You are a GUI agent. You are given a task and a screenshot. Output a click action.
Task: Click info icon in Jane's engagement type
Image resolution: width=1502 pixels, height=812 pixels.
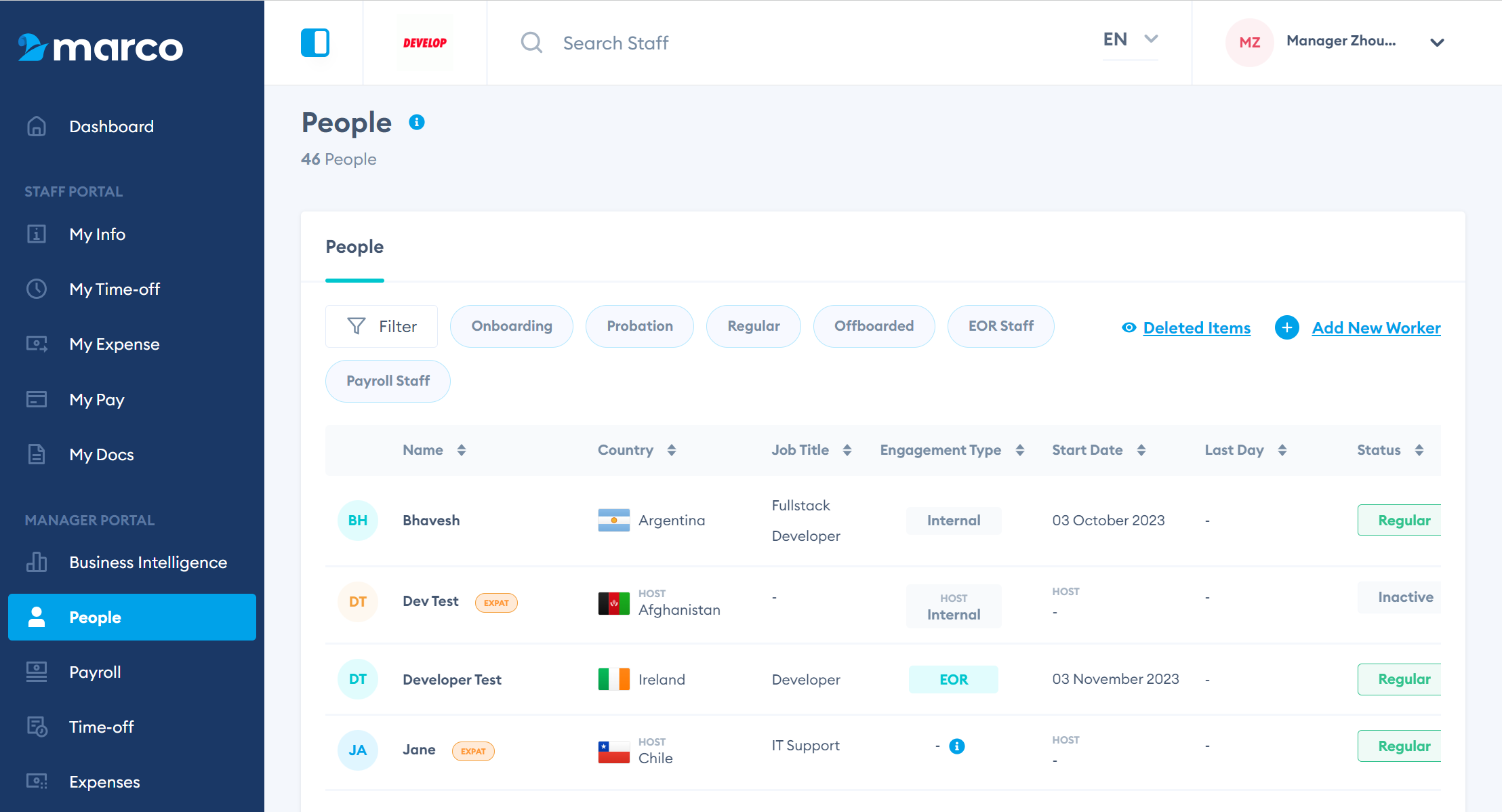coord(956,746)
